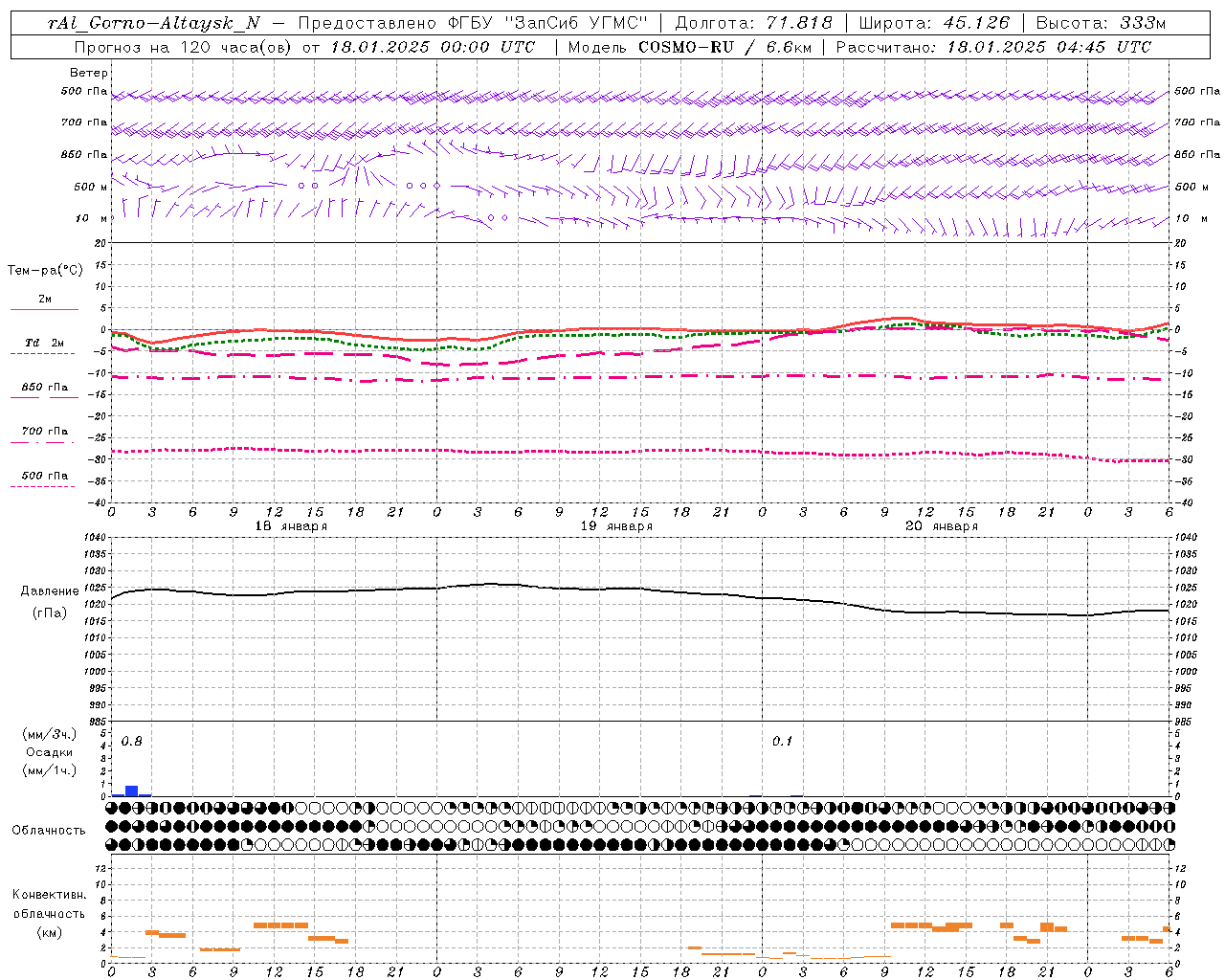Click the '10 м' wind level label on left
Screen dimensions: 1225x980
92,219
